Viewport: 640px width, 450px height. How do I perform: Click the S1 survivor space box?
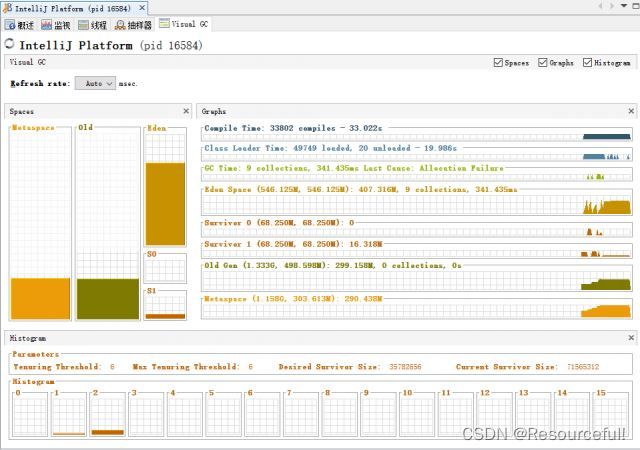pos(165,305)
